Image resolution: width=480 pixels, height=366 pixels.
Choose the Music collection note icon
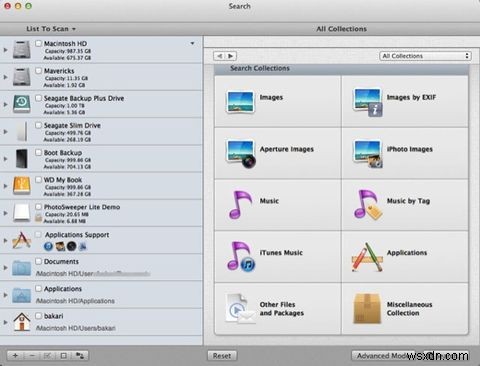(x=240, y=205)
